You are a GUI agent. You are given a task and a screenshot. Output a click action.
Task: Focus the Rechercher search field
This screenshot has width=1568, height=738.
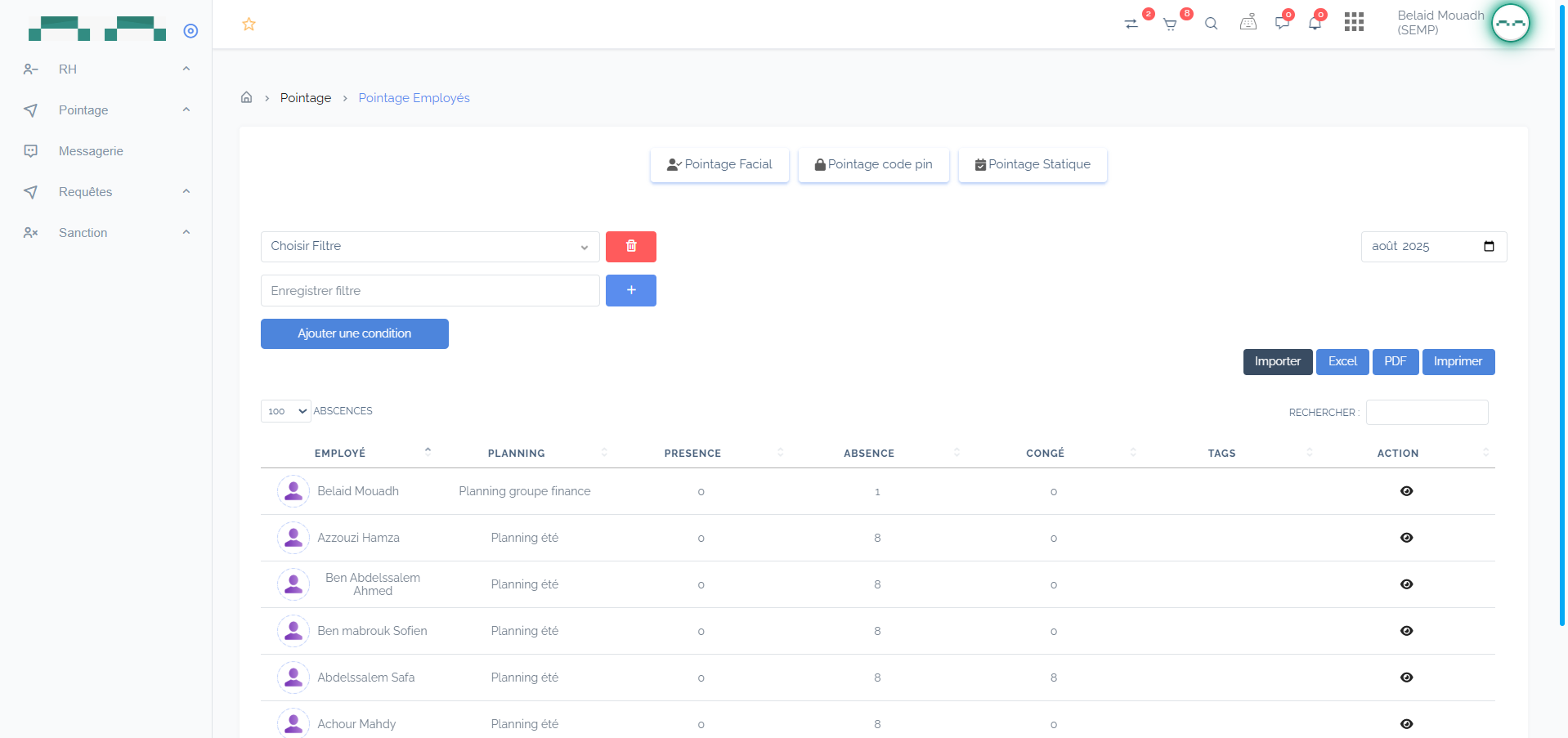pos(1427,412)
